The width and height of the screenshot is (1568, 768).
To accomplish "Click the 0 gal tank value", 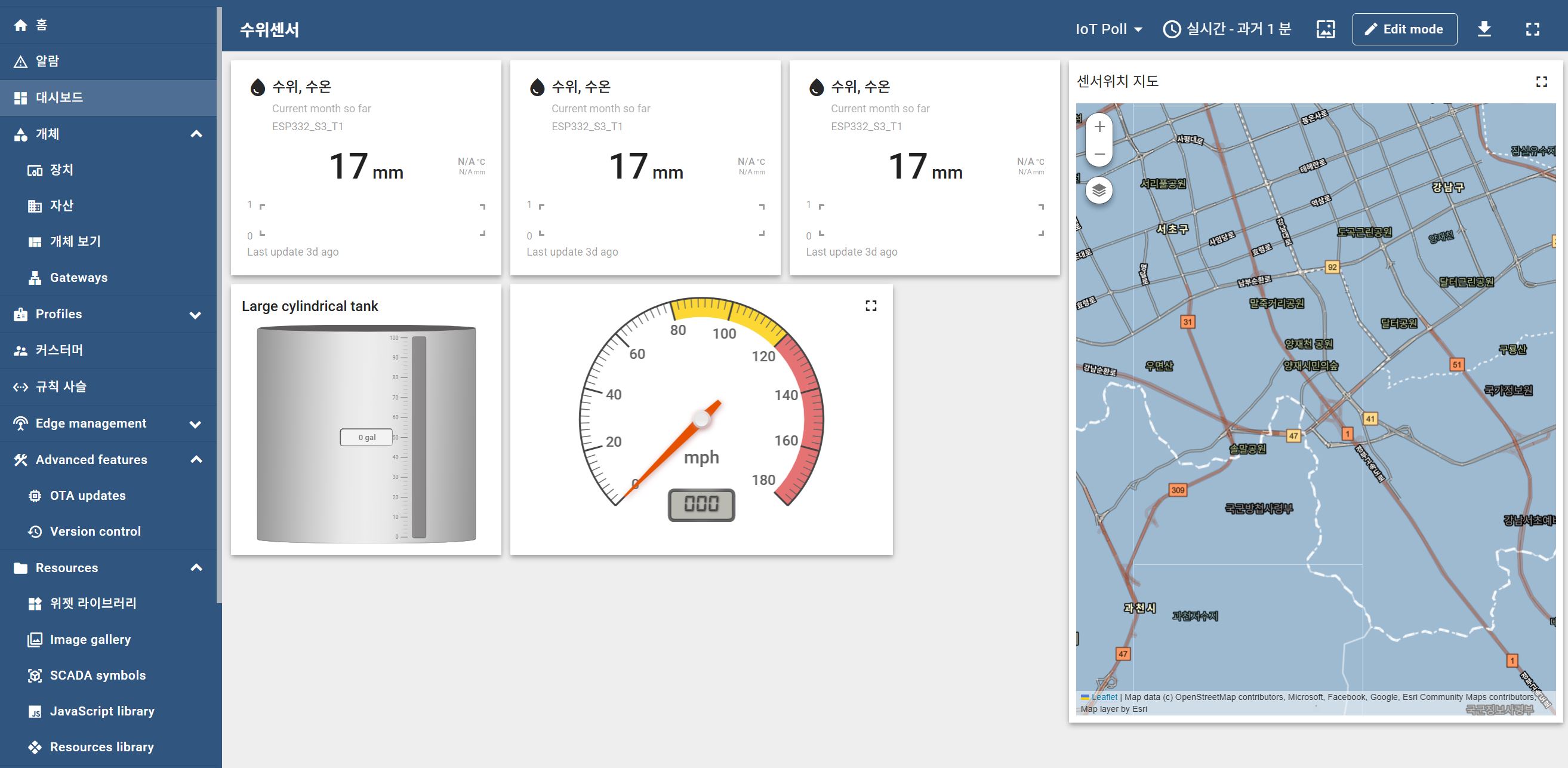I will [x=366, y=437].
